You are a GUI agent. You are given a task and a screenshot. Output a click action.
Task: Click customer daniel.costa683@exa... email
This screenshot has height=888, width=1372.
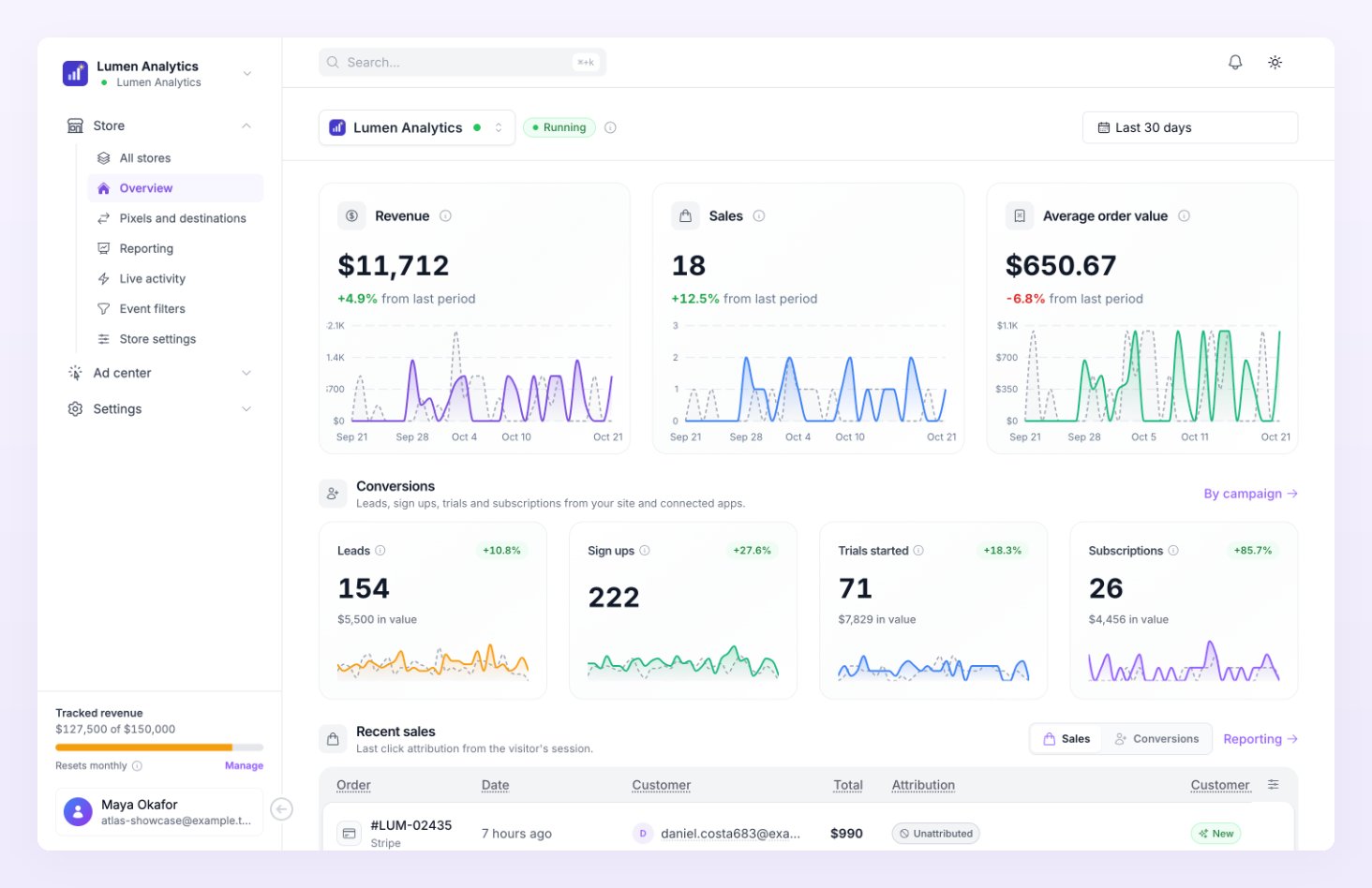[730, 834]
